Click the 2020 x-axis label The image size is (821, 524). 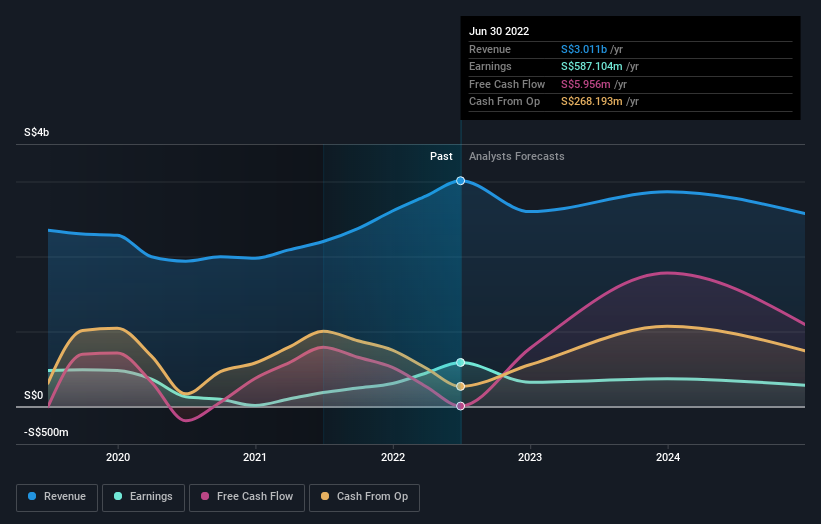118,457
